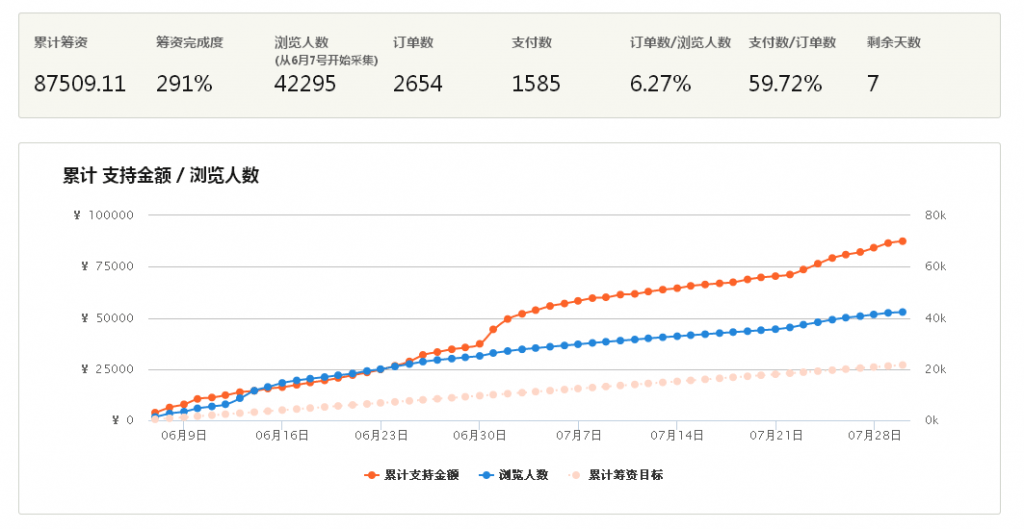Screen dimensions: 1024x529
Task: Select the 剩余天数 value 7
Action: point(873,84)
